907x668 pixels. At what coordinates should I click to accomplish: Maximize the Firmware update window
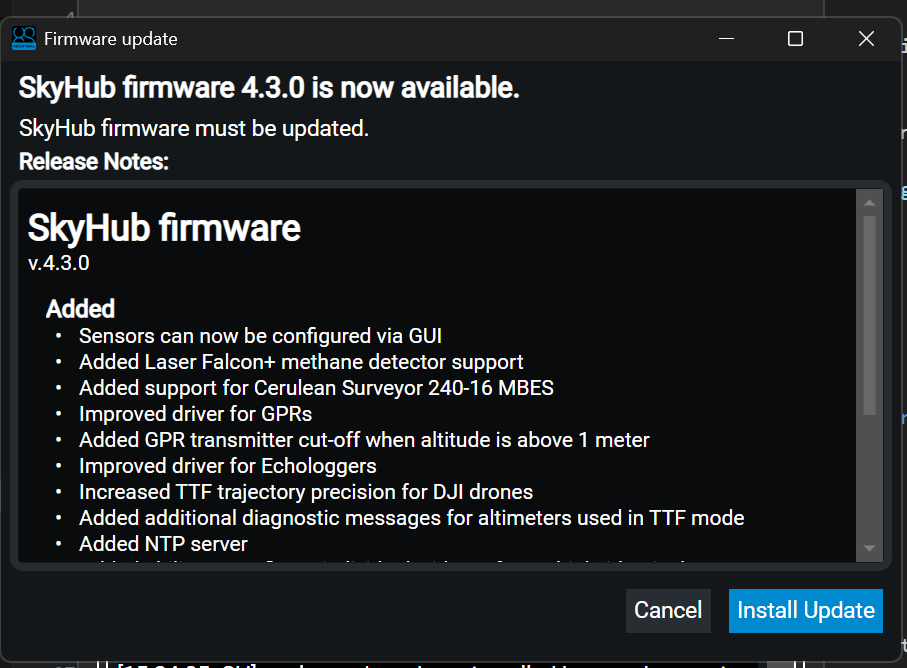coord(795,39)
